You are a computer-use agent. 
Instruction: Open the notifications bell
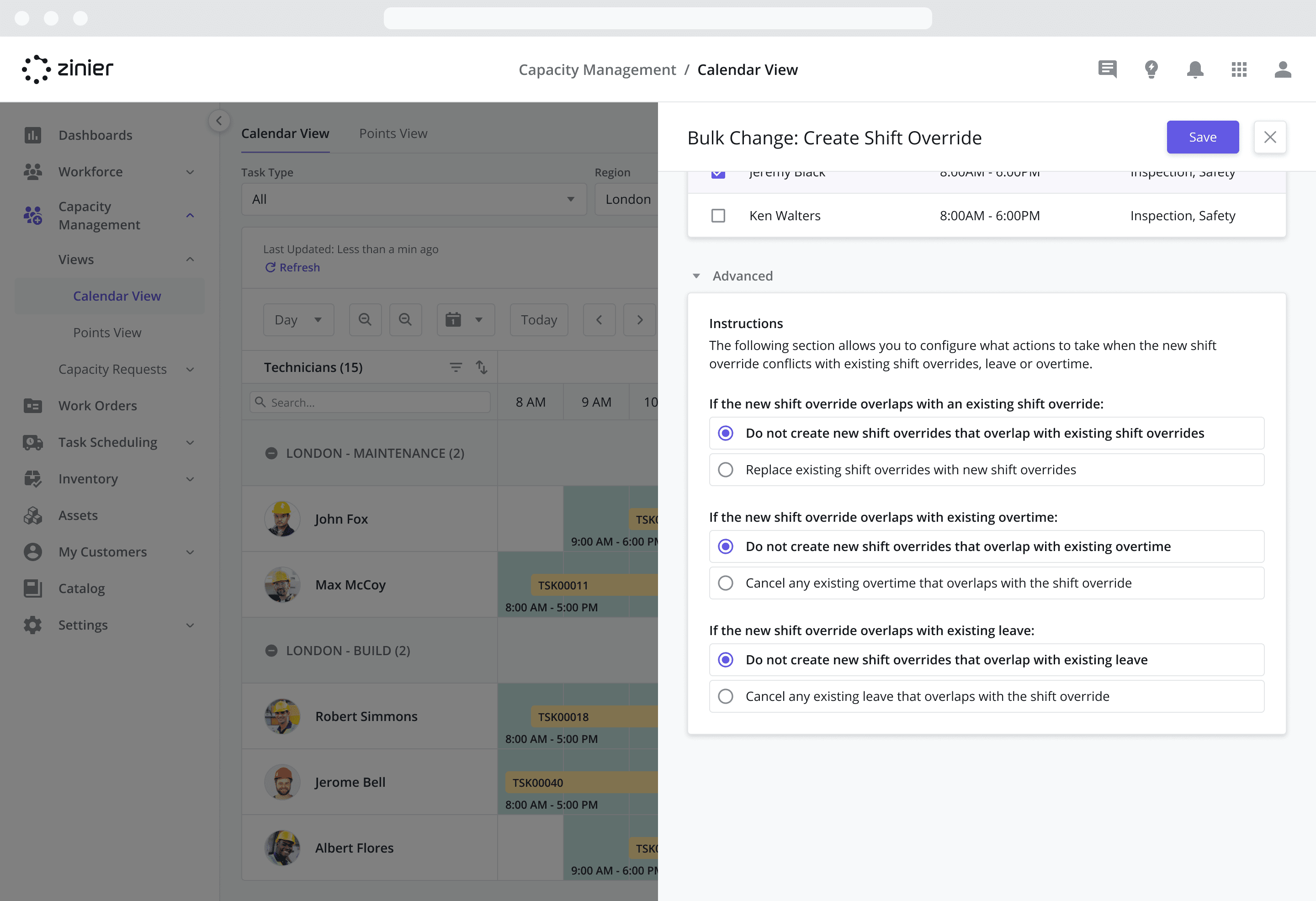point(1195,69)
